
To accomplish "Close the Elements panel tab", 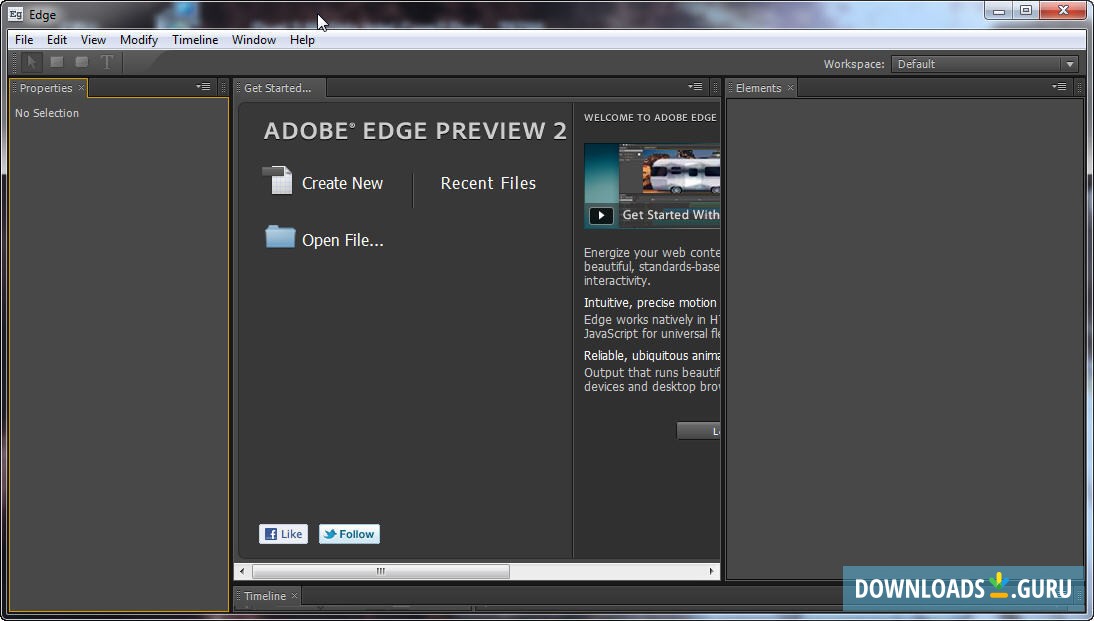I will click(x=790, y=88).
